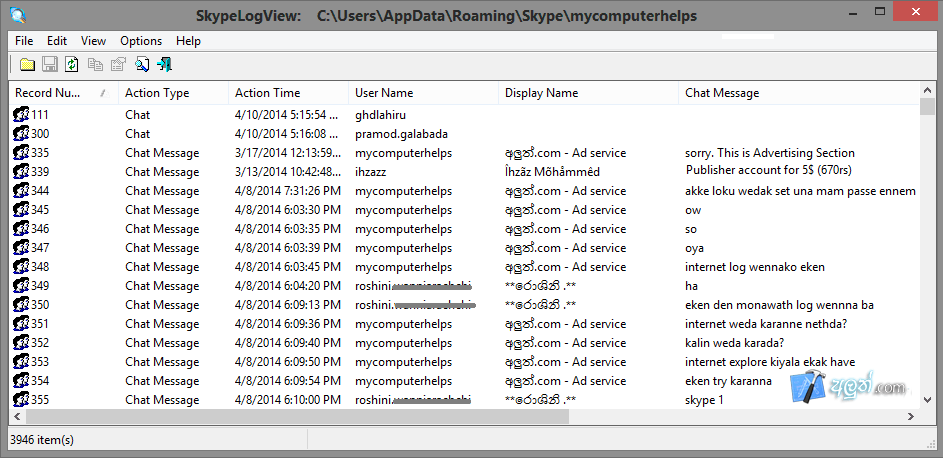Click the record icon of row 111
The width and height of the screenshot is (943, 458).
[21, 115]
